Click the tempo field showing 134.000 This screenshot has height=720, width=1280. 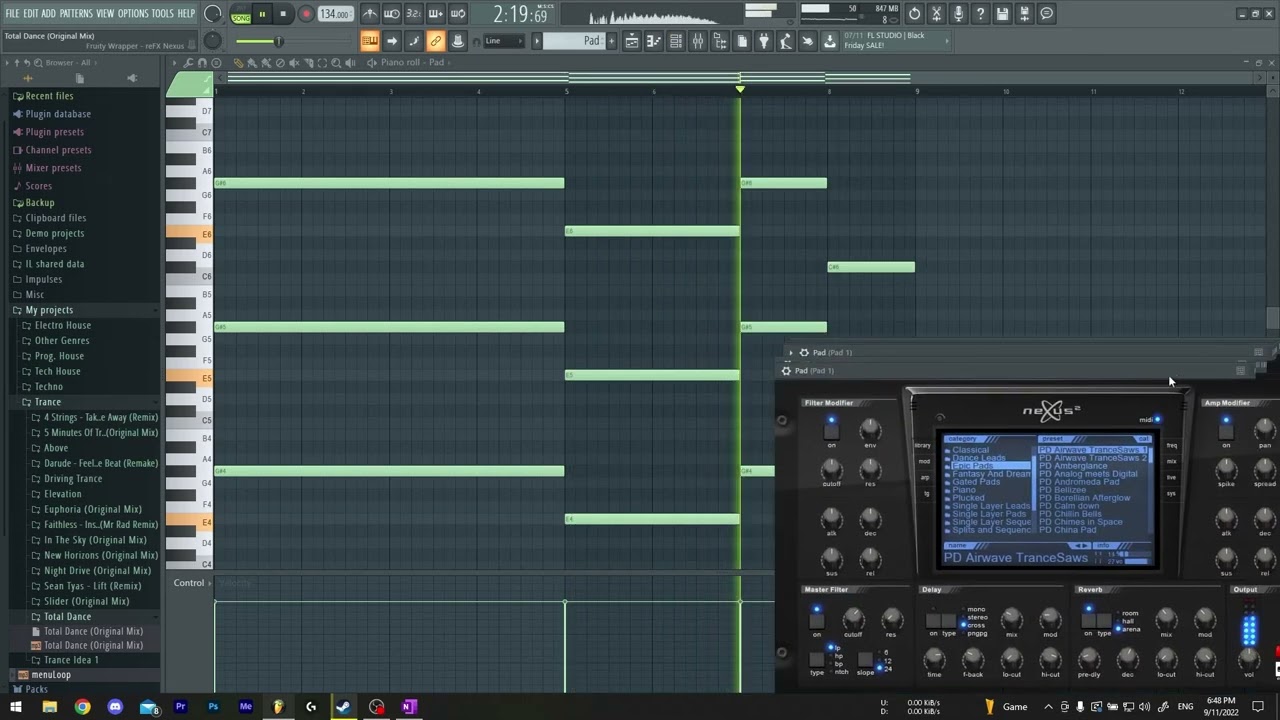335,14
